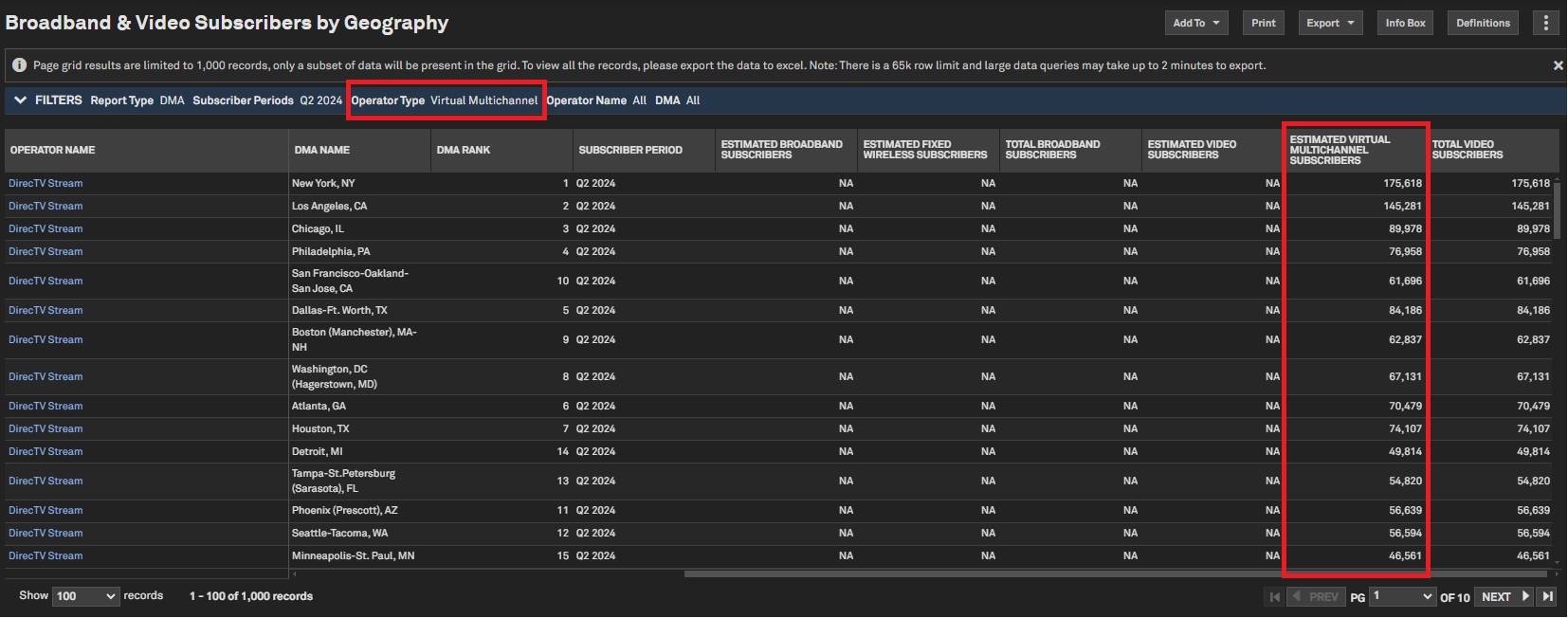Image resolution: width=1568 pixels, height=618 pixels.
Task: Collapse the FILTERS panel chevron
Action: pos(20,100)
